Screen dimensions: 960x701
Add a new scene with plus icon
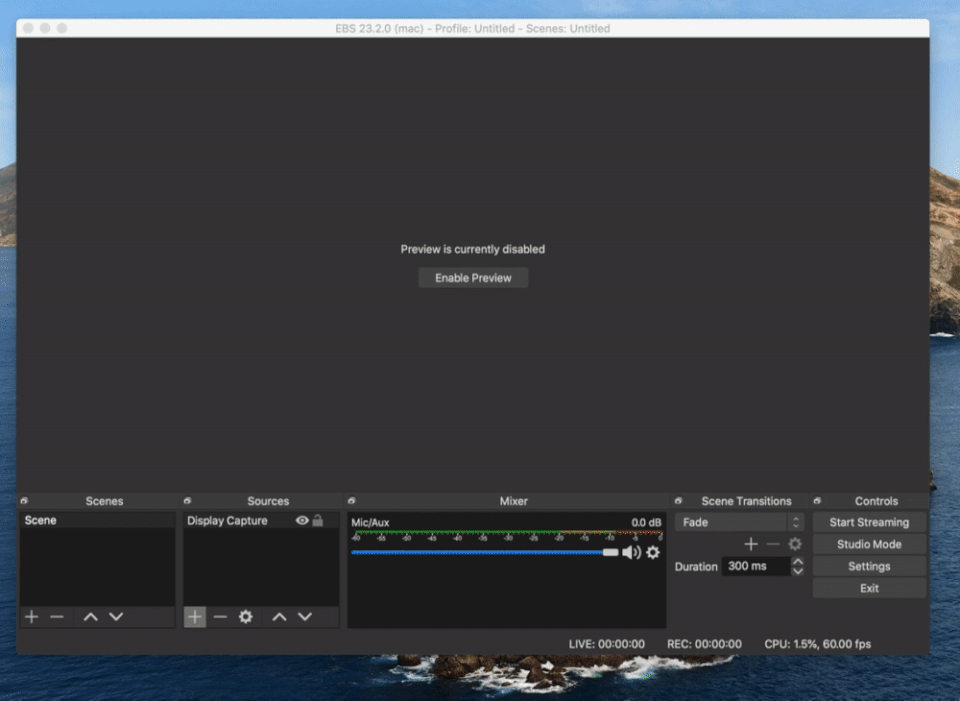pos(32,617)
